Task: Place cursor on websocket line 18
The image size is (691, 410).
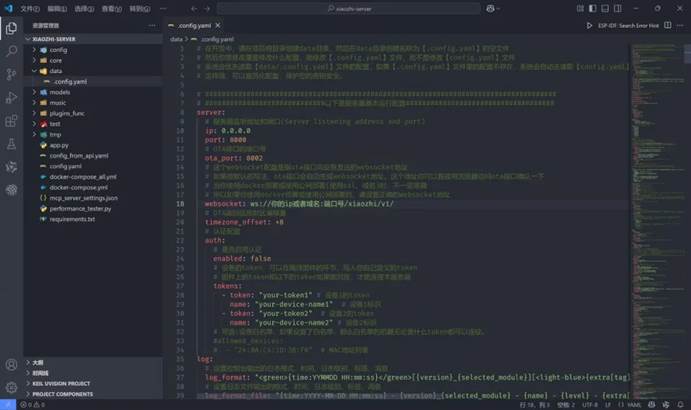Action: click(299, 204)
